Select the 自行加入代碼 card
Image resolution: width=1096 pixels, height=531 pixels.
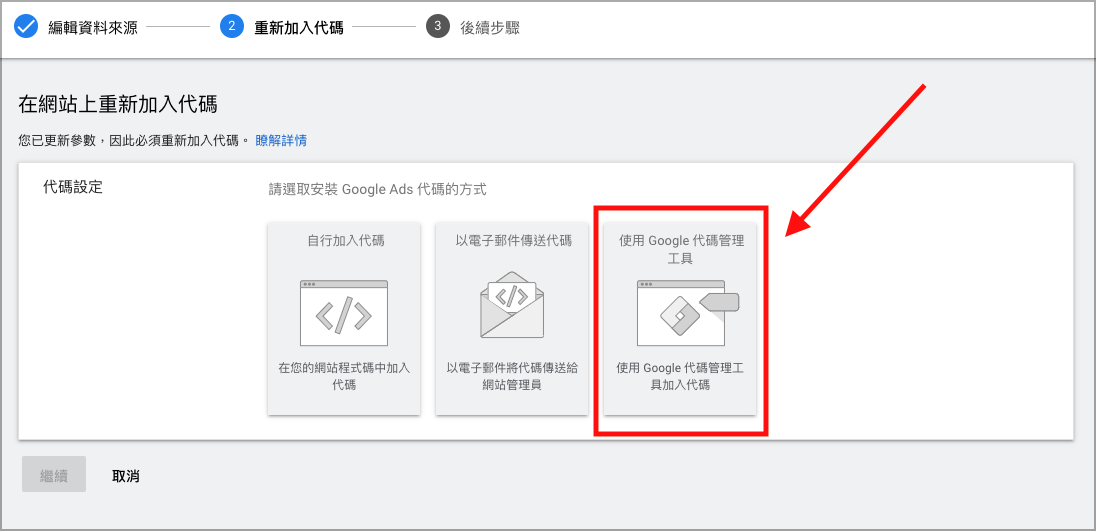point(344,319)
